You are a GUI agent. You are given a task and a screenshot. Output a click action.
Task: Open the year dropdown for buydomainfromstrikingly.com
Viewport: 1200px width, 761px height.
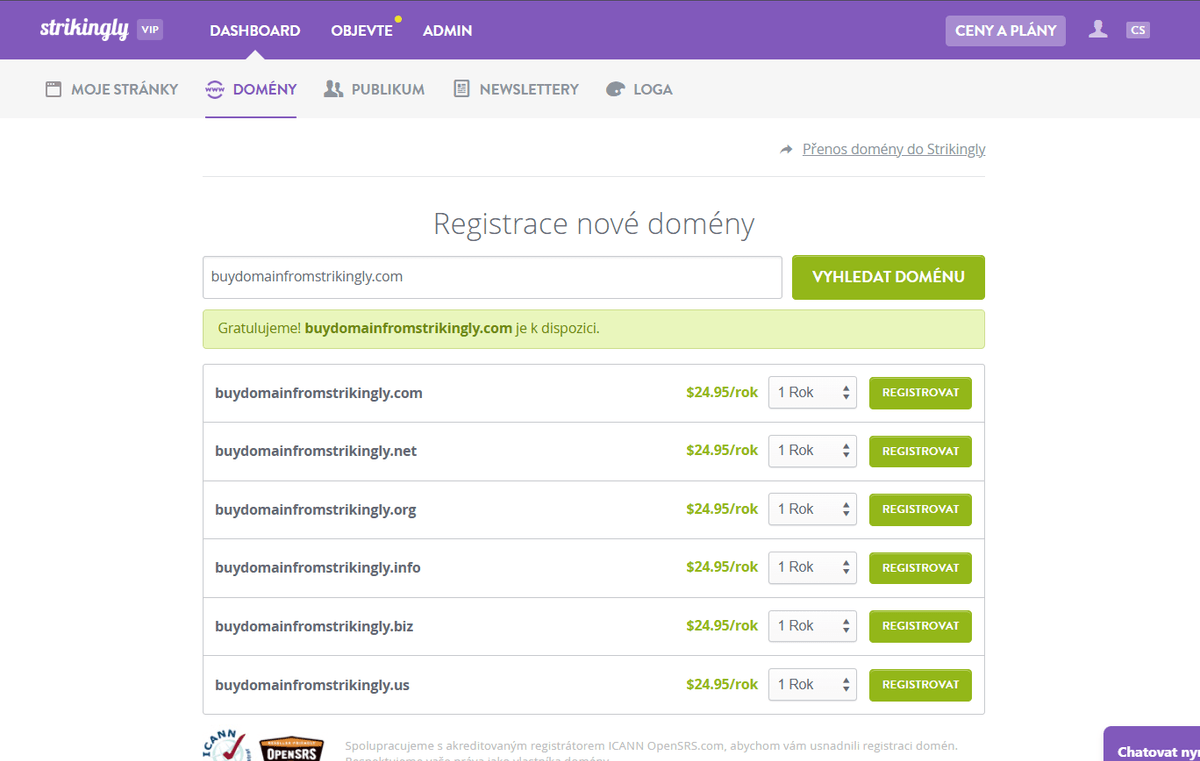[812, 393]
